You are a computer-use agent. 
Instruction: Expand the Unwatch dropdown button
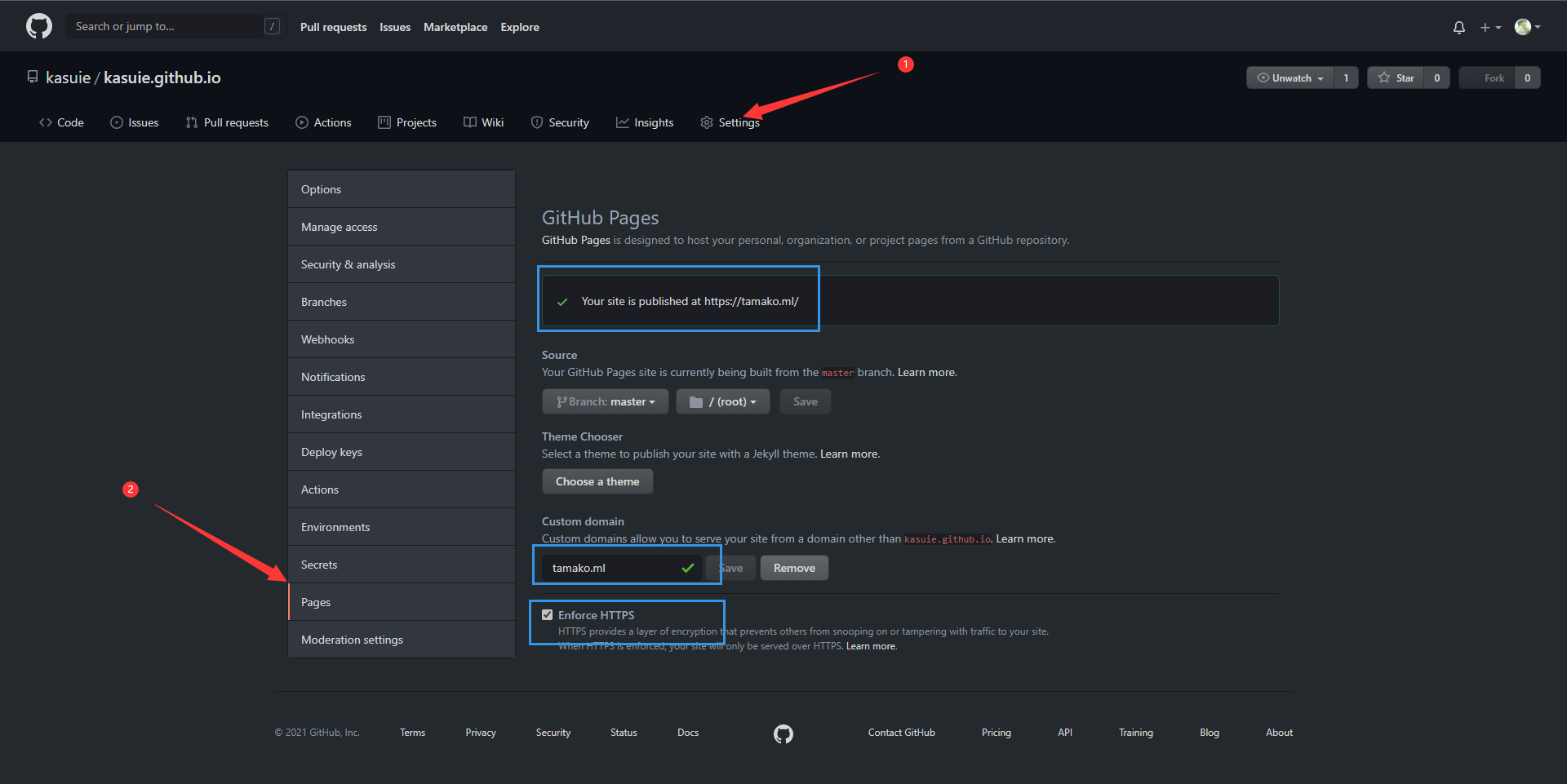[1290, 78]
